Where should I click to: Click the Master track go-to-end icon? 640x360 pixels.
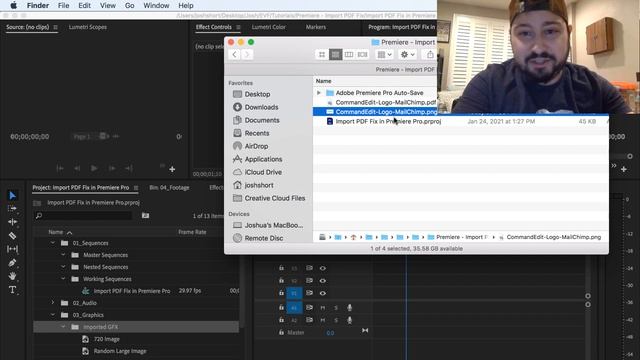coord(365,330)
